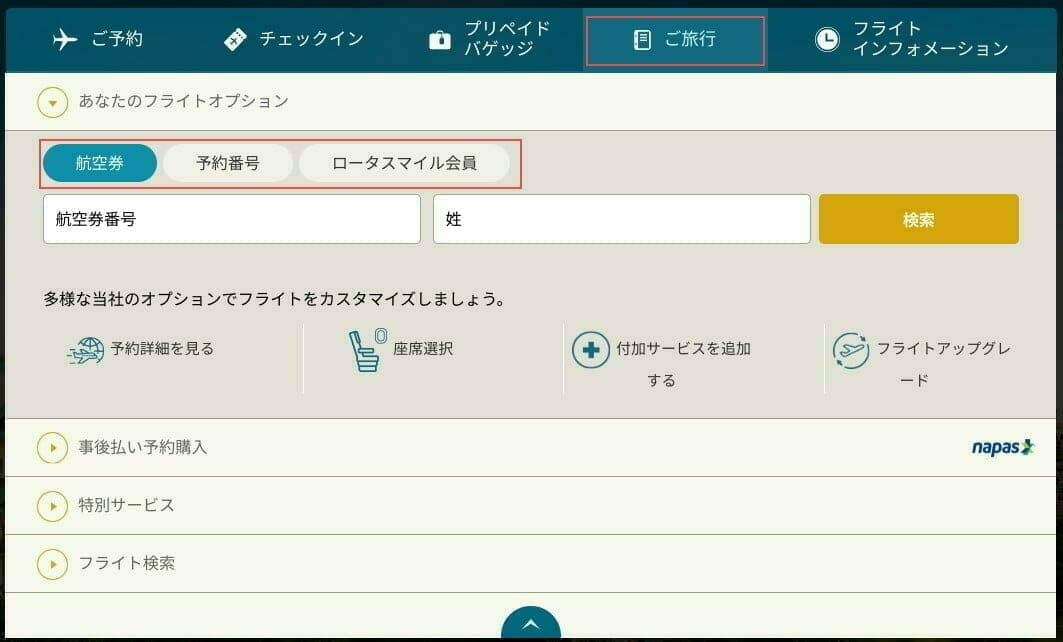Open the プリペイドバゲッジ tab
Image resolution: width=1063 pixels, height=642 pixels.
pyautogui.click(x=490, y=39)
